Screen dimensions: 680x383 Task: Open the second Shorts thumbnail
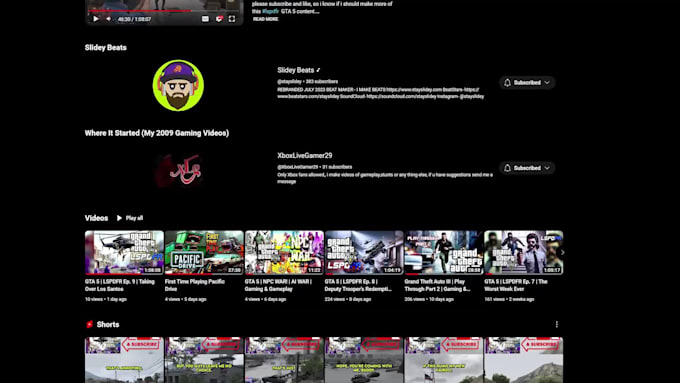(204, 360)
